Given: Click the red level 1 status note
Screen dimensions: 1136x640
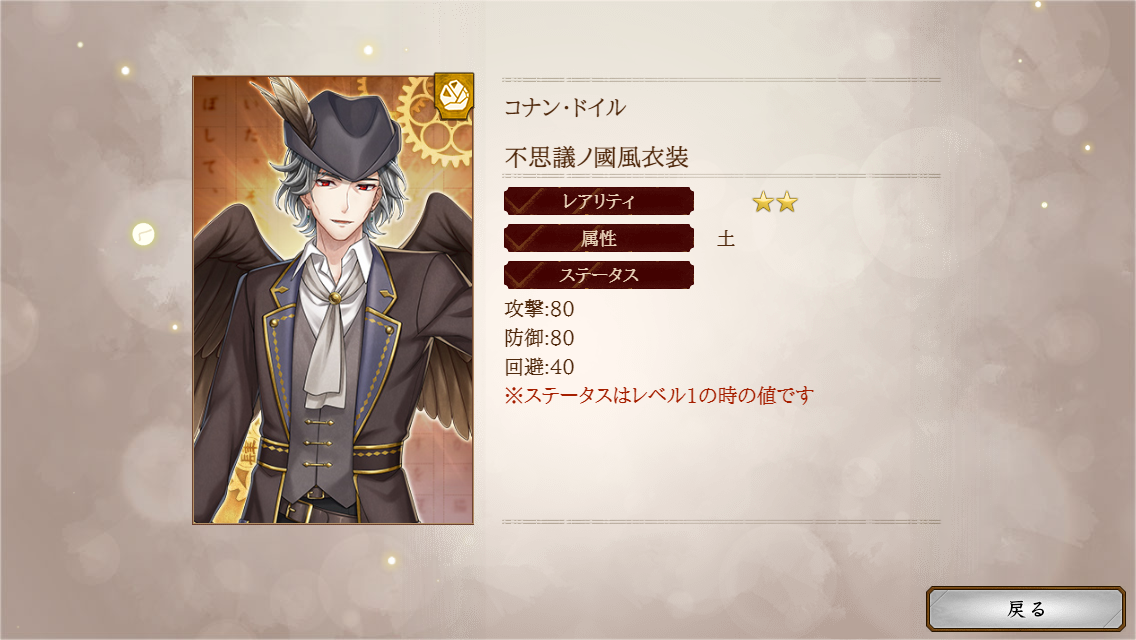Looking at the screenshot, I should click(659, 396).
